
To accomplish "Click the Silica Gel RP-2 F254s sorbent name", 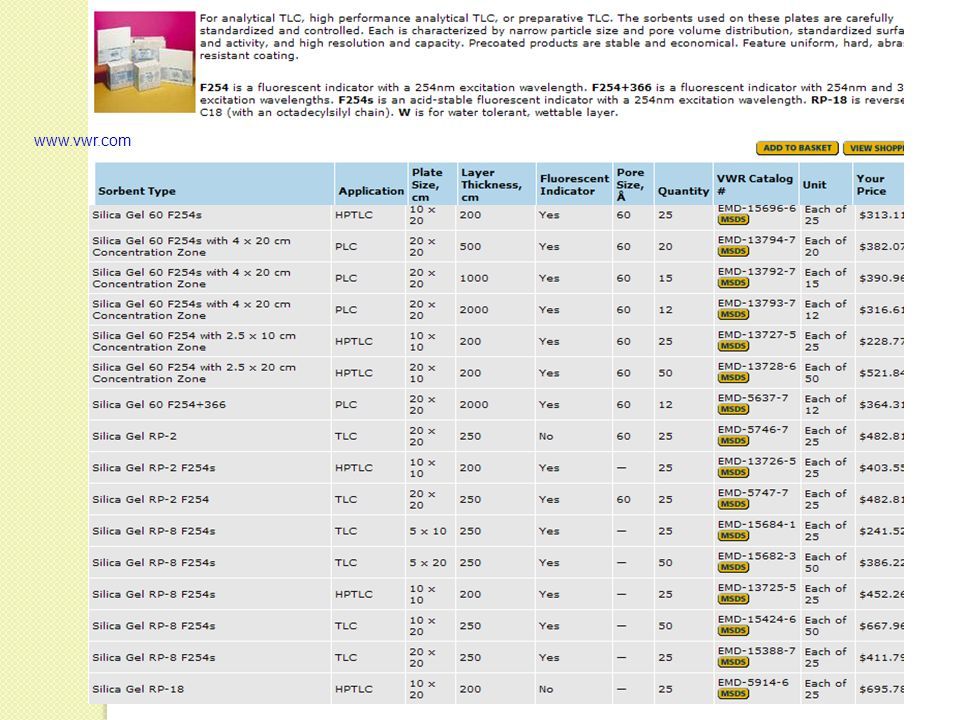I will (154, 468).
